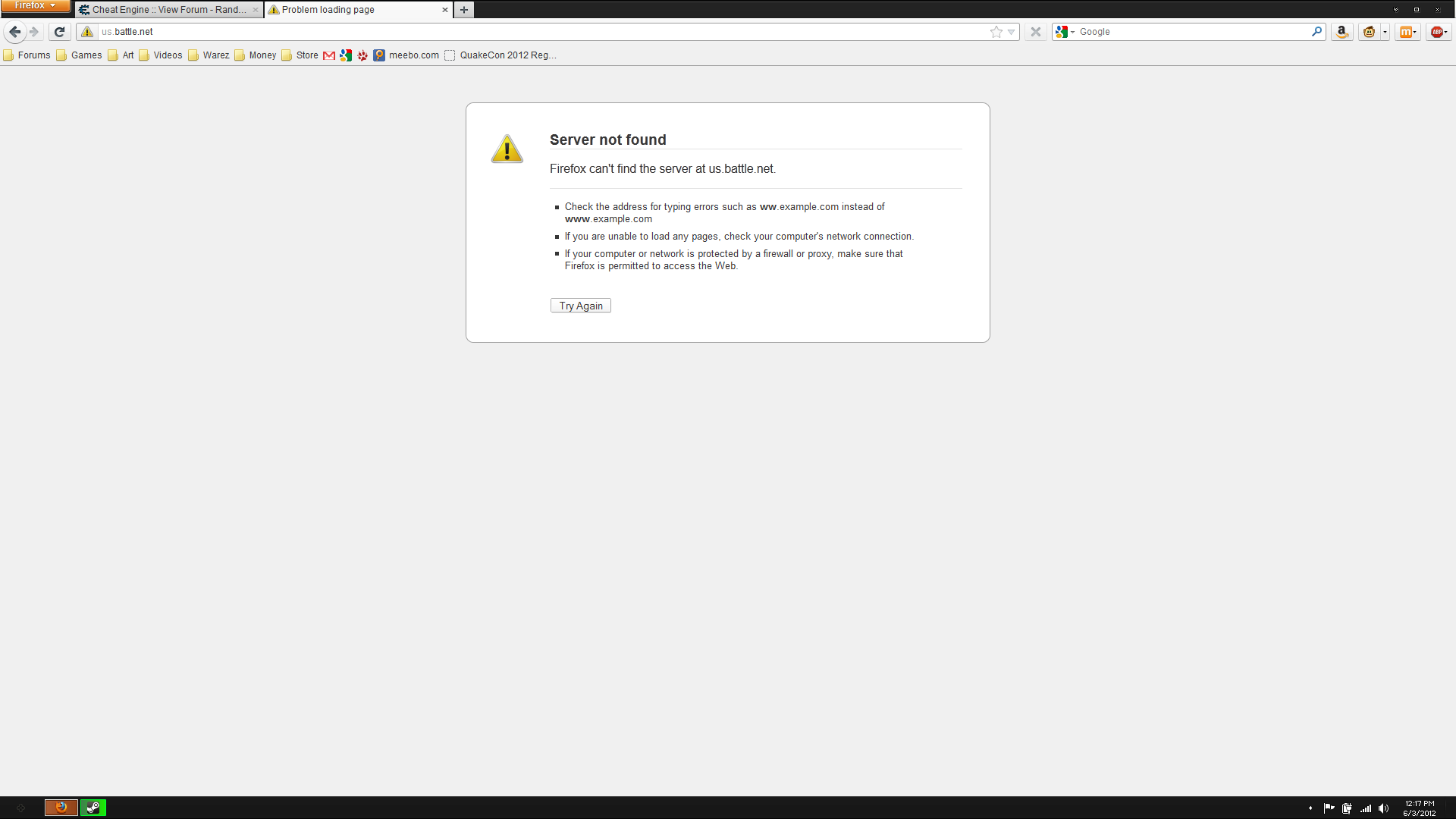This screenshot has width=1456, height=819.
Task: Open the Greasemonkey dropdown arrow
Action: [x=1385, y=32]
